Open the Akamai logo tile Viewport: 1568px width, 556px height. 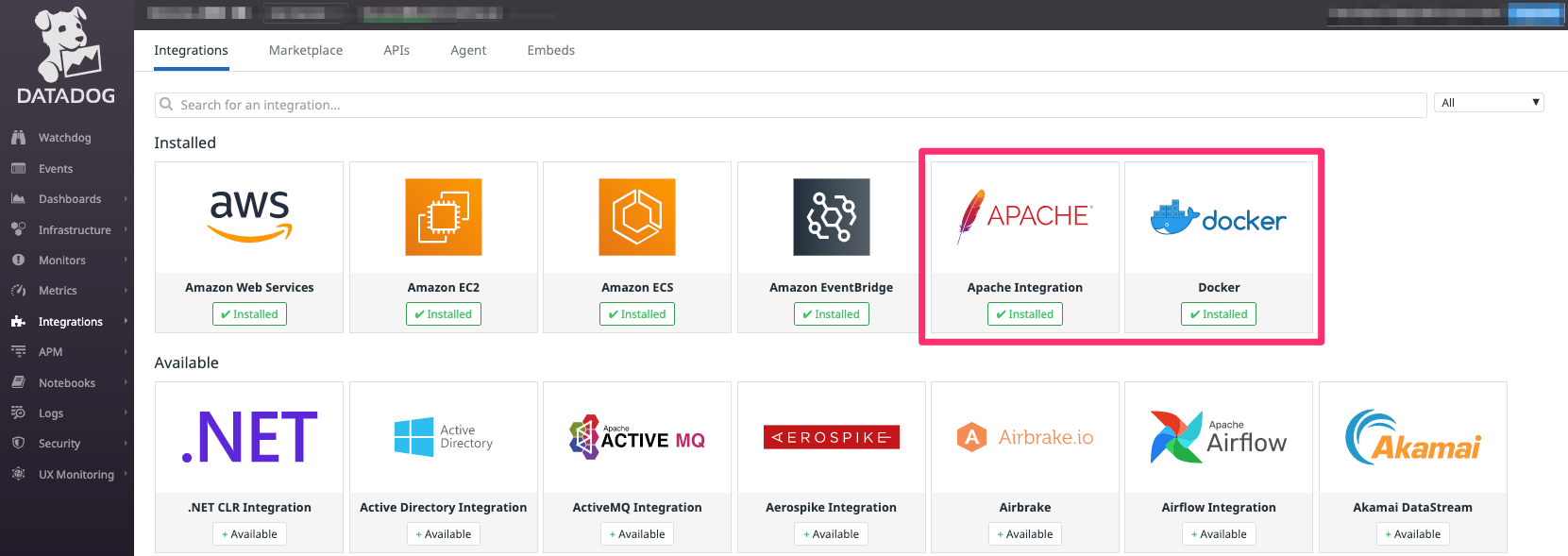click(x=1413, y=437)
